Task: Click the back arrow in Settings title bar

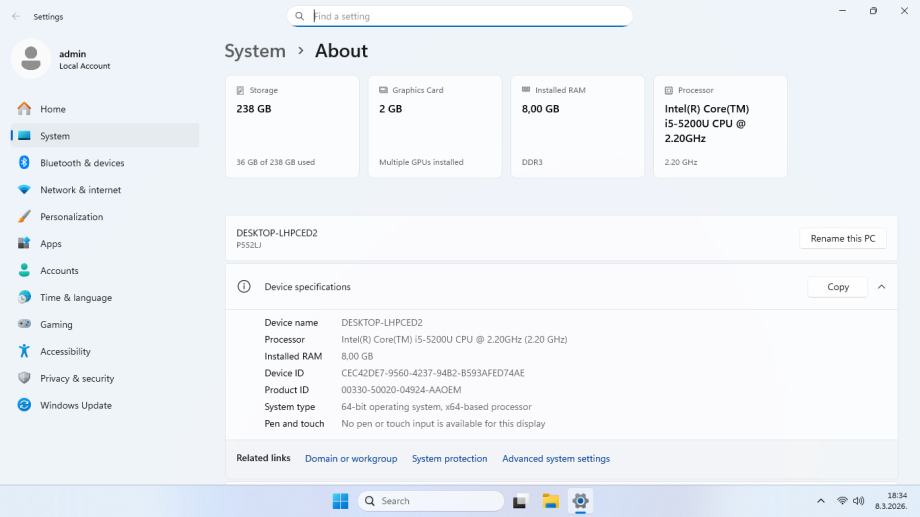Action: [x=16, y=16]
